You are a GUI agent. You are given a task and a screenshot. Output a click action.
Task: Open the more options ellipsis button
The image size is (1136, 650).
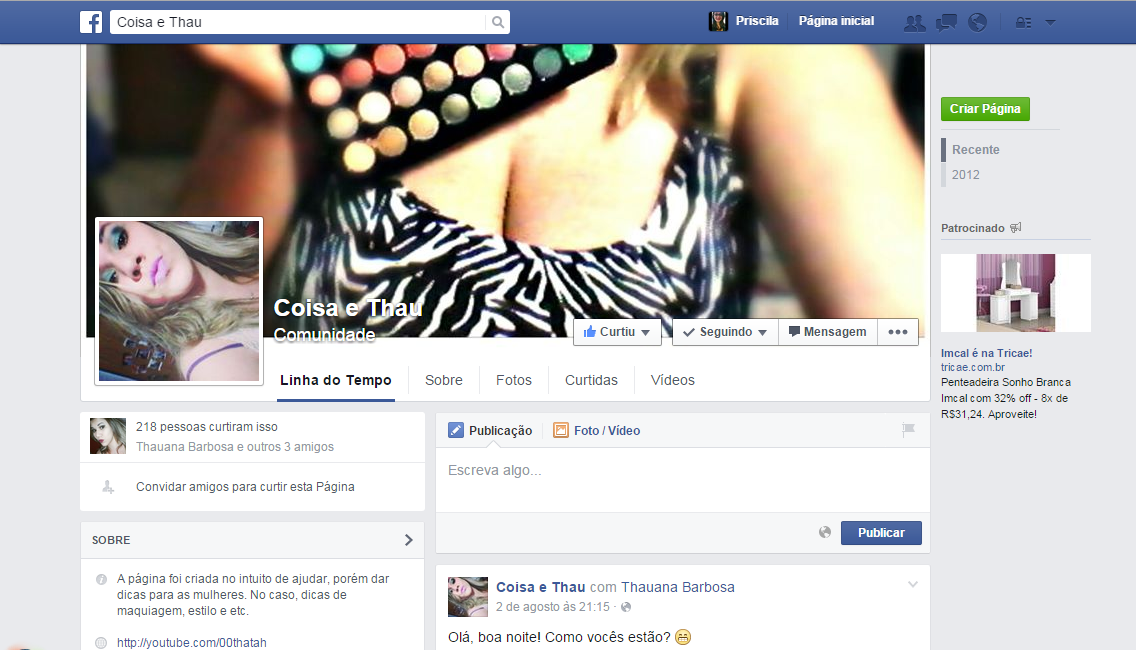coord(898,332)
